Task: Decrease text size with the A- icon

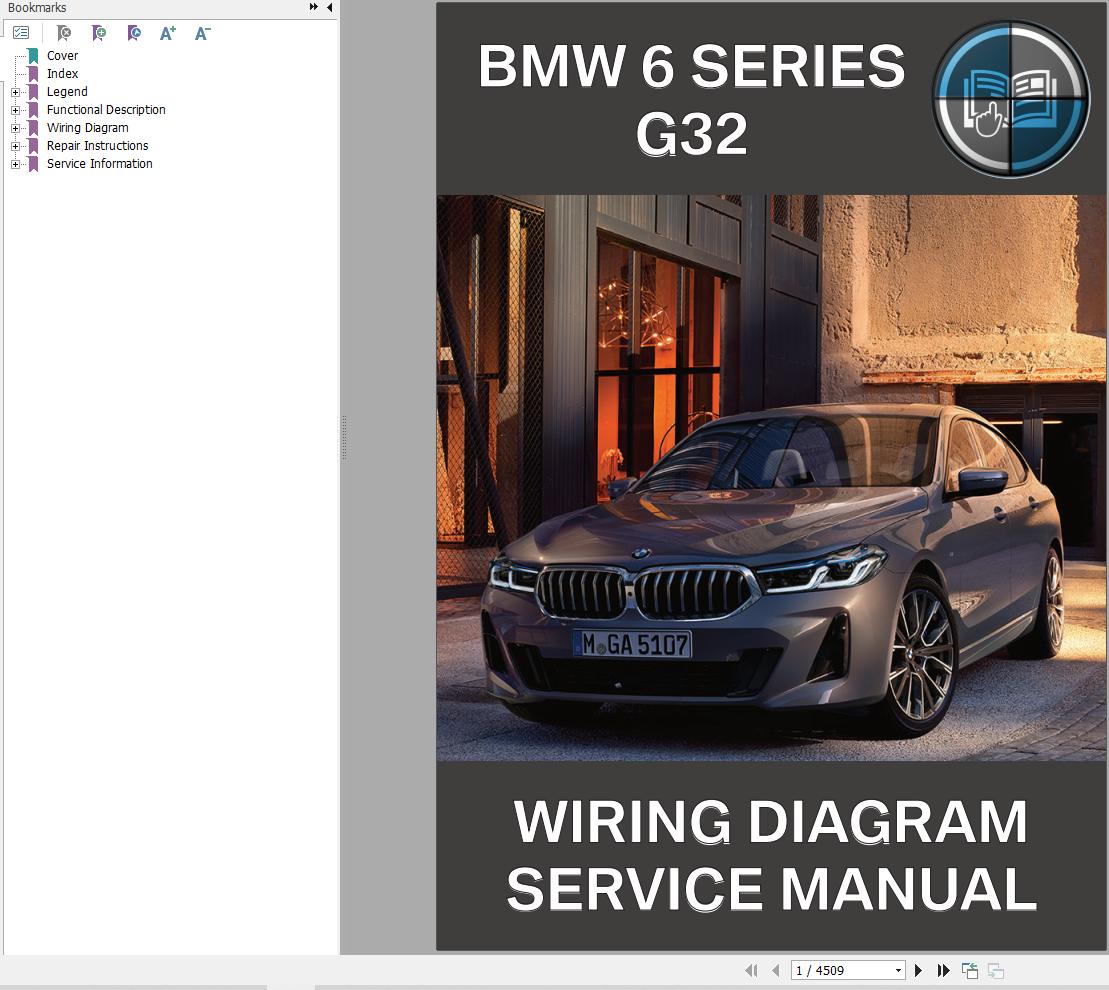Action: pos(201,33)
